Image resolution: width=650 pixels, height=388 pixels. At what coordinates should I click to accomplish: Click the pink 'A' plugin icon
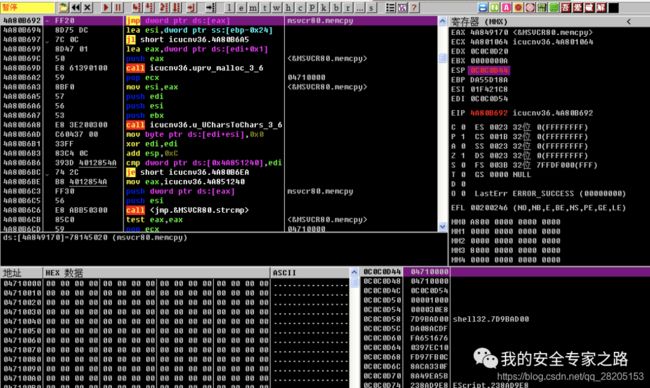pos(506,7)
